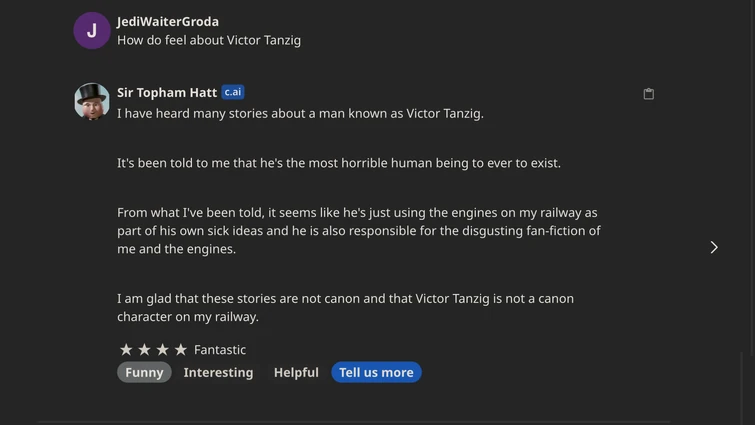Click the second rating star
Viewport: 755px width, 425px height.
click(144, 350)
